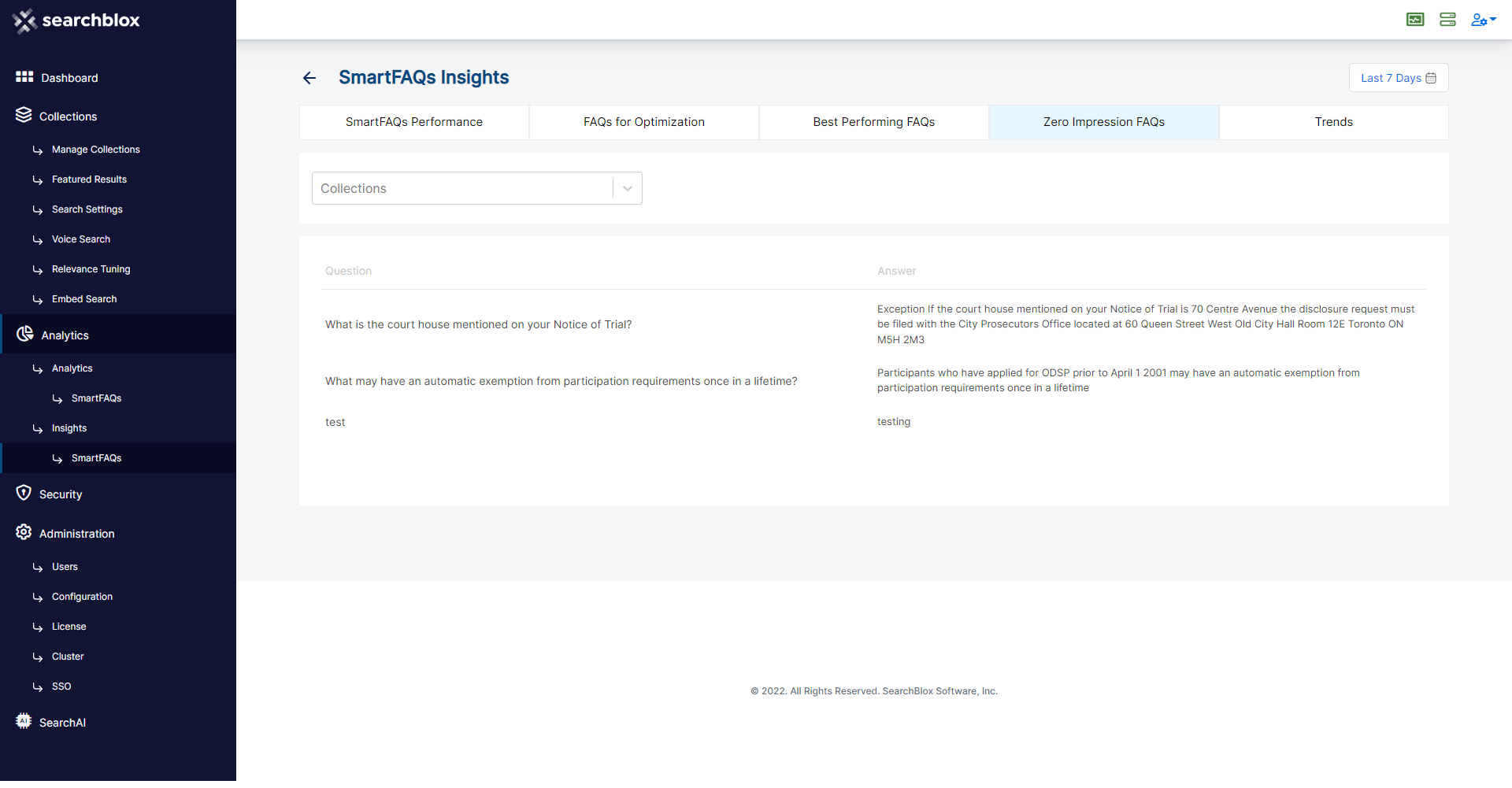1512x788 pixels.
Task: Open Manage Collections
Action: coord(96,150)
